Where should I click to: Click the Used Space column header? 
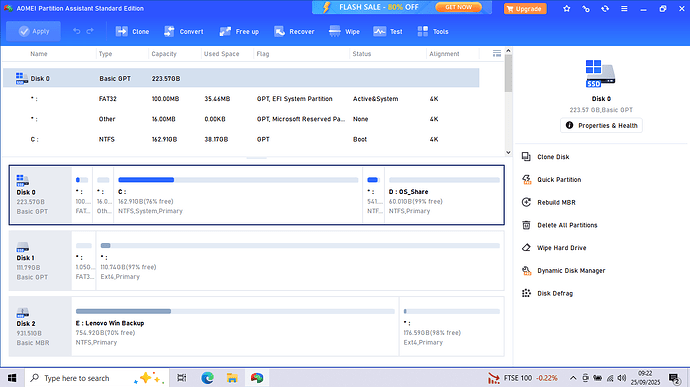(x=221, y=54)
